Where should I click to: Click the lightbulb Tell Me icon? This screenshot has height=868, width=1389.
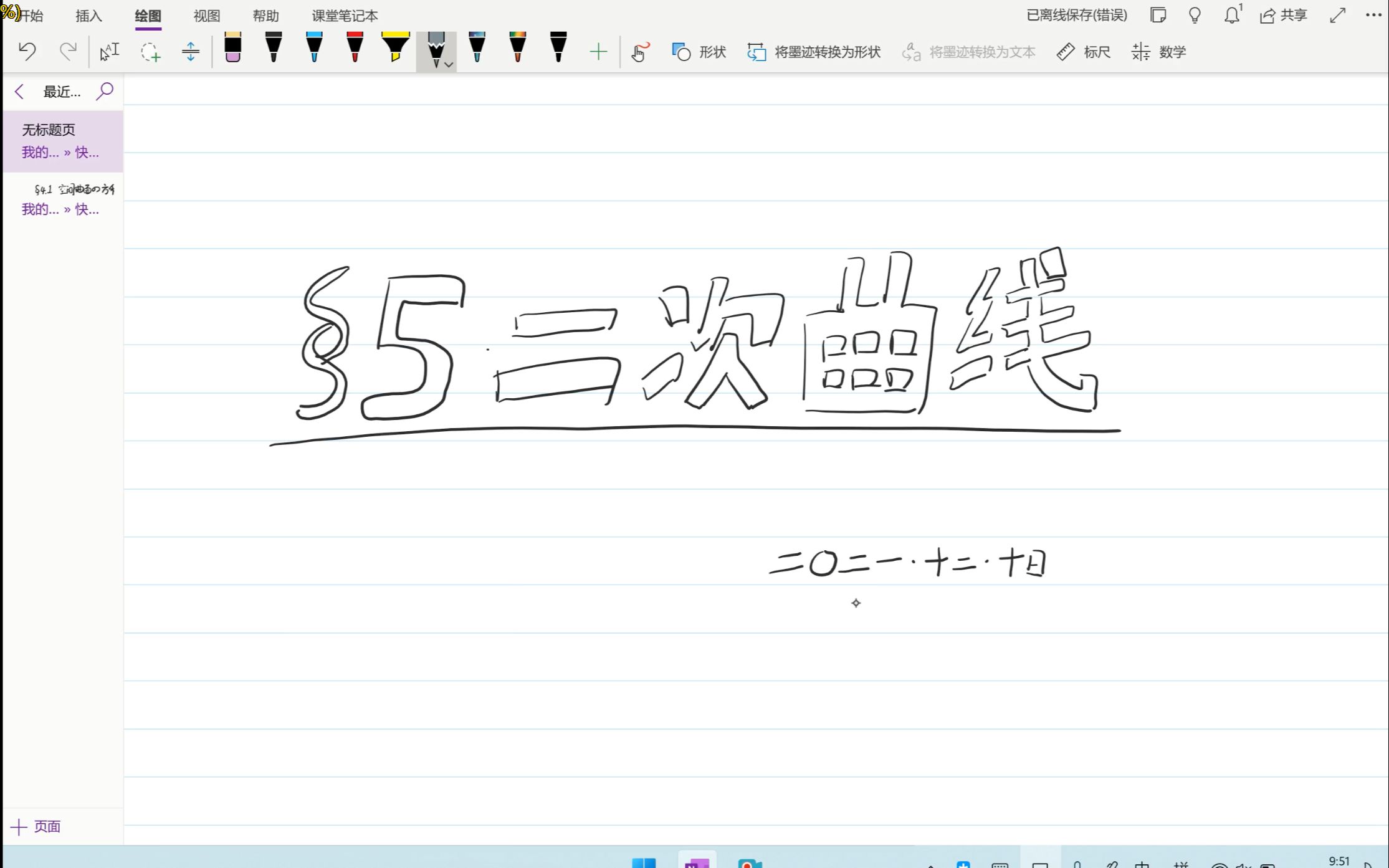point(1195,15)
